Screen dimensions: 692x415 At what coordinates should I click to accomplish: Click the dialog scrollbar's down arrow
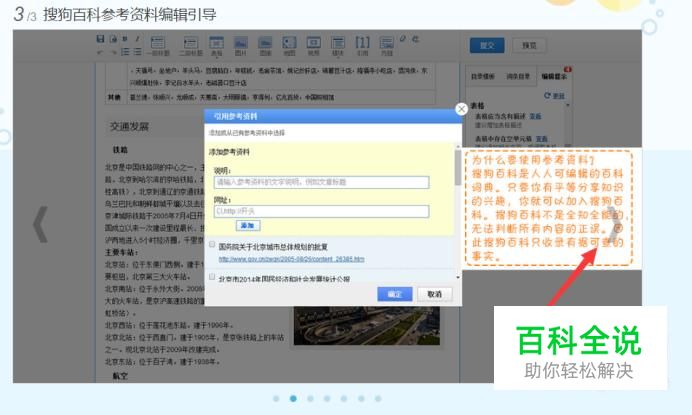point(458,277)
